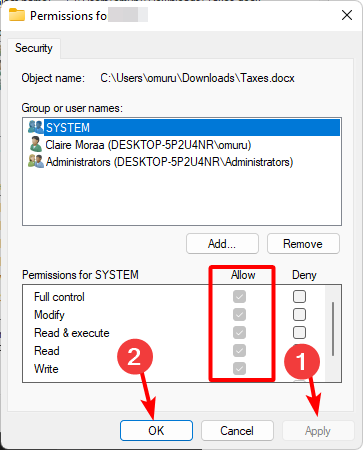Open the Security tab
Screen dimensions: 363x450
pyautogui.click(x=34, y=48)
